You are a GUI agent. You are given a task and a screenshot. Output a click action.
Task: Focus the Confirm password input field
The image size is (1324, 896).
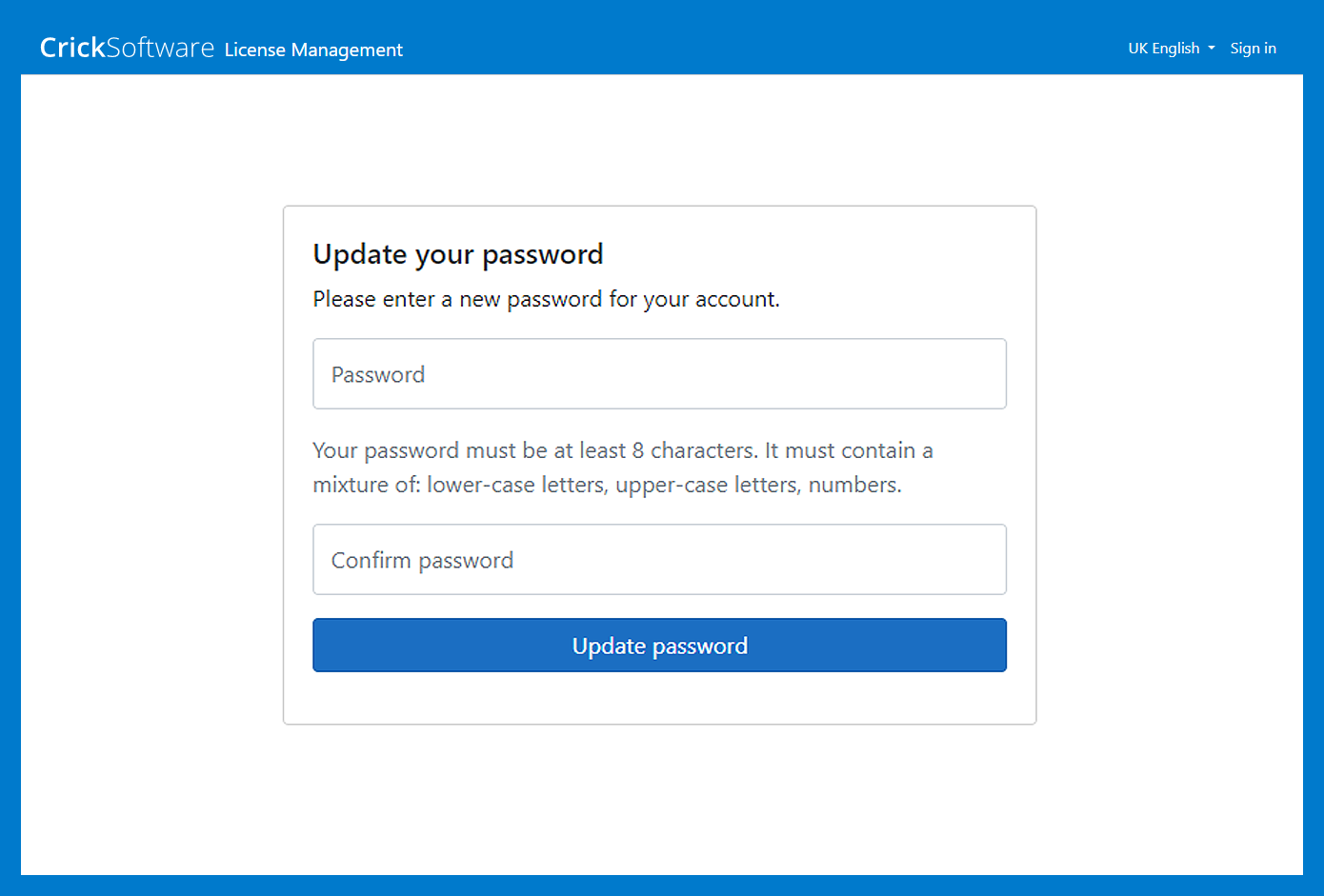659,560
